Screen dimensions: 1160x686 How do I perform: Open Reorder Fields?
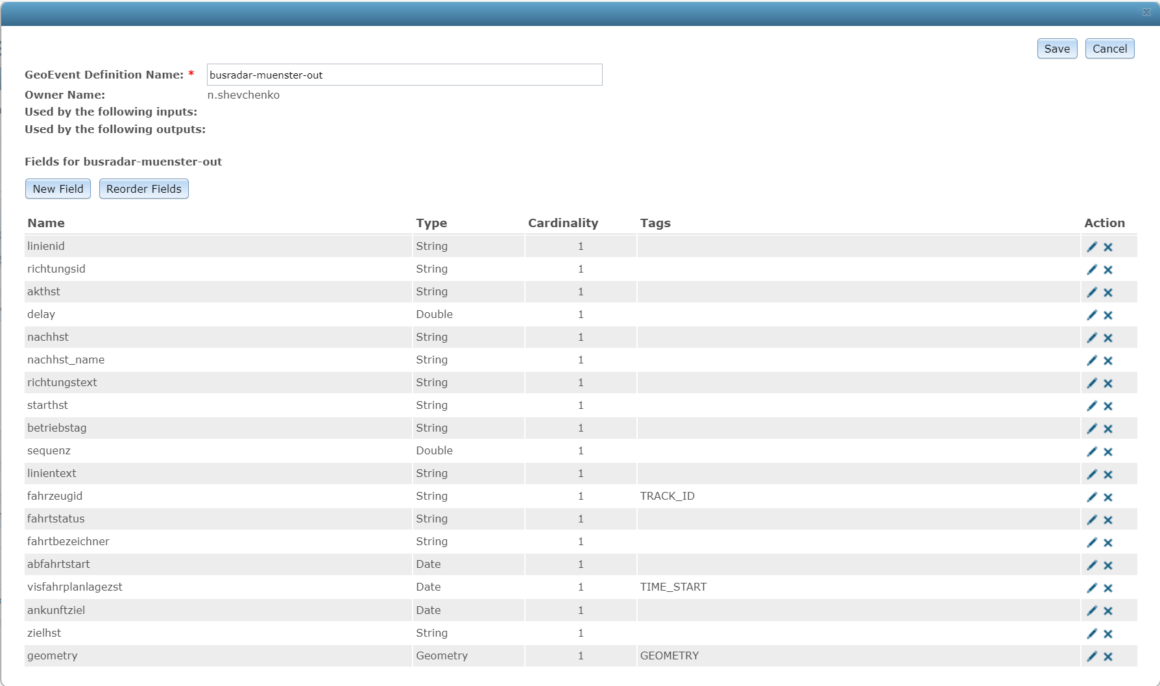[144, 189]
